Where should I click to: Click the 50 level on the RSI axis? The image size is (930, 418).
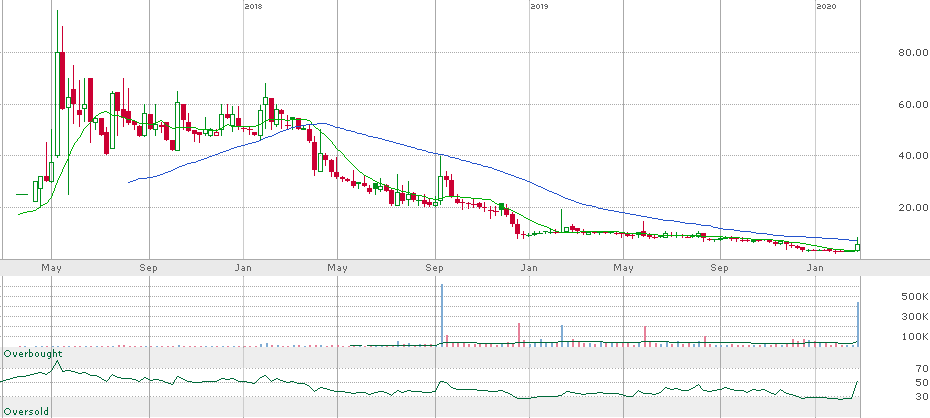(921, 382)
